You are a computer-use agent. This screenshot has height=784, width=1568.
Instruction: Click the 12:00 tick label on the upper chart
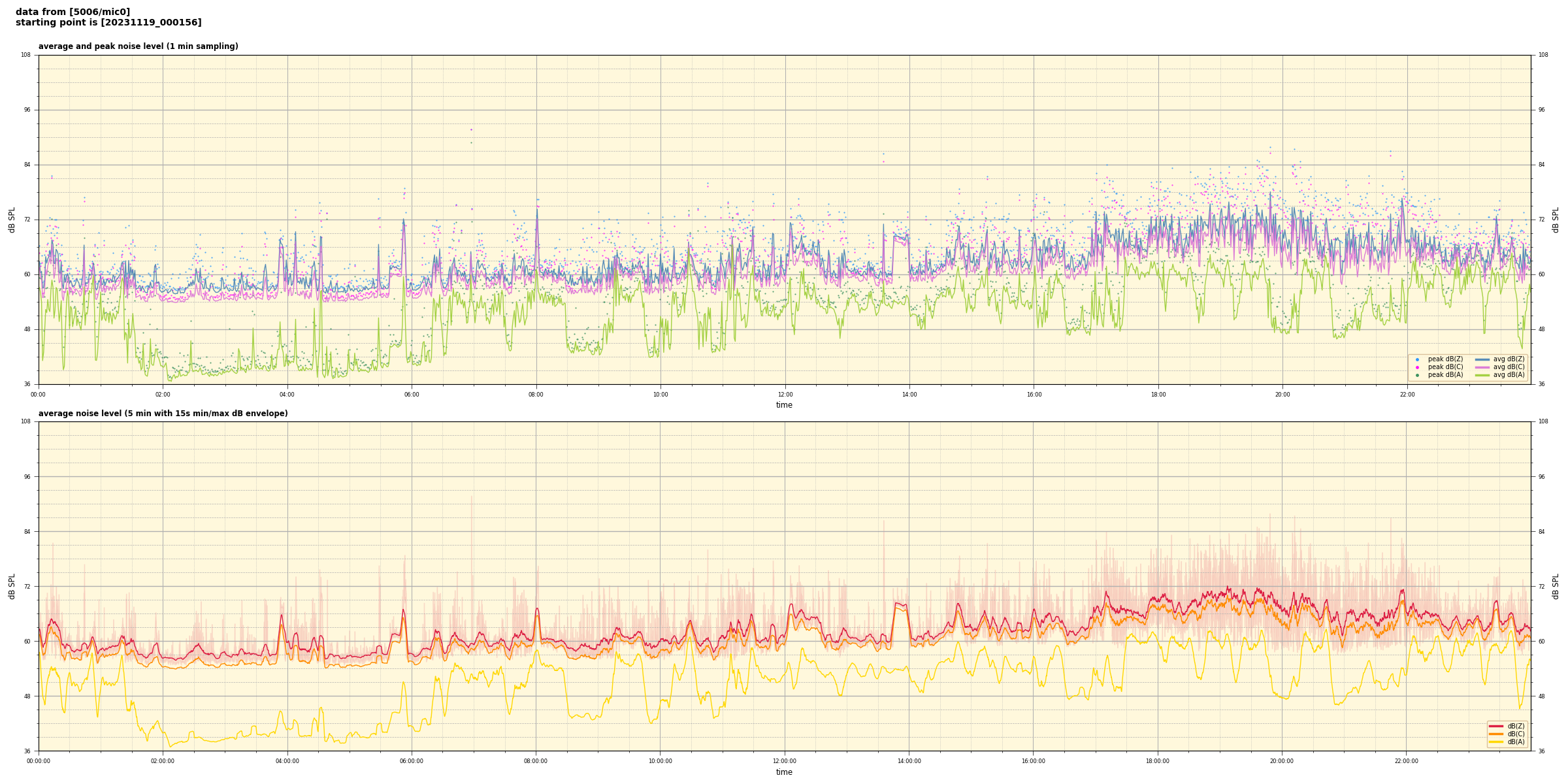pos(785,395)
